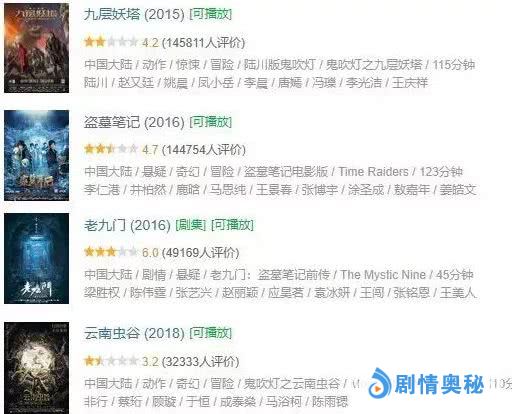Click the star rating icons for 云南虫谷
Viewport: 512px width, 414px height.
(111, 361)
